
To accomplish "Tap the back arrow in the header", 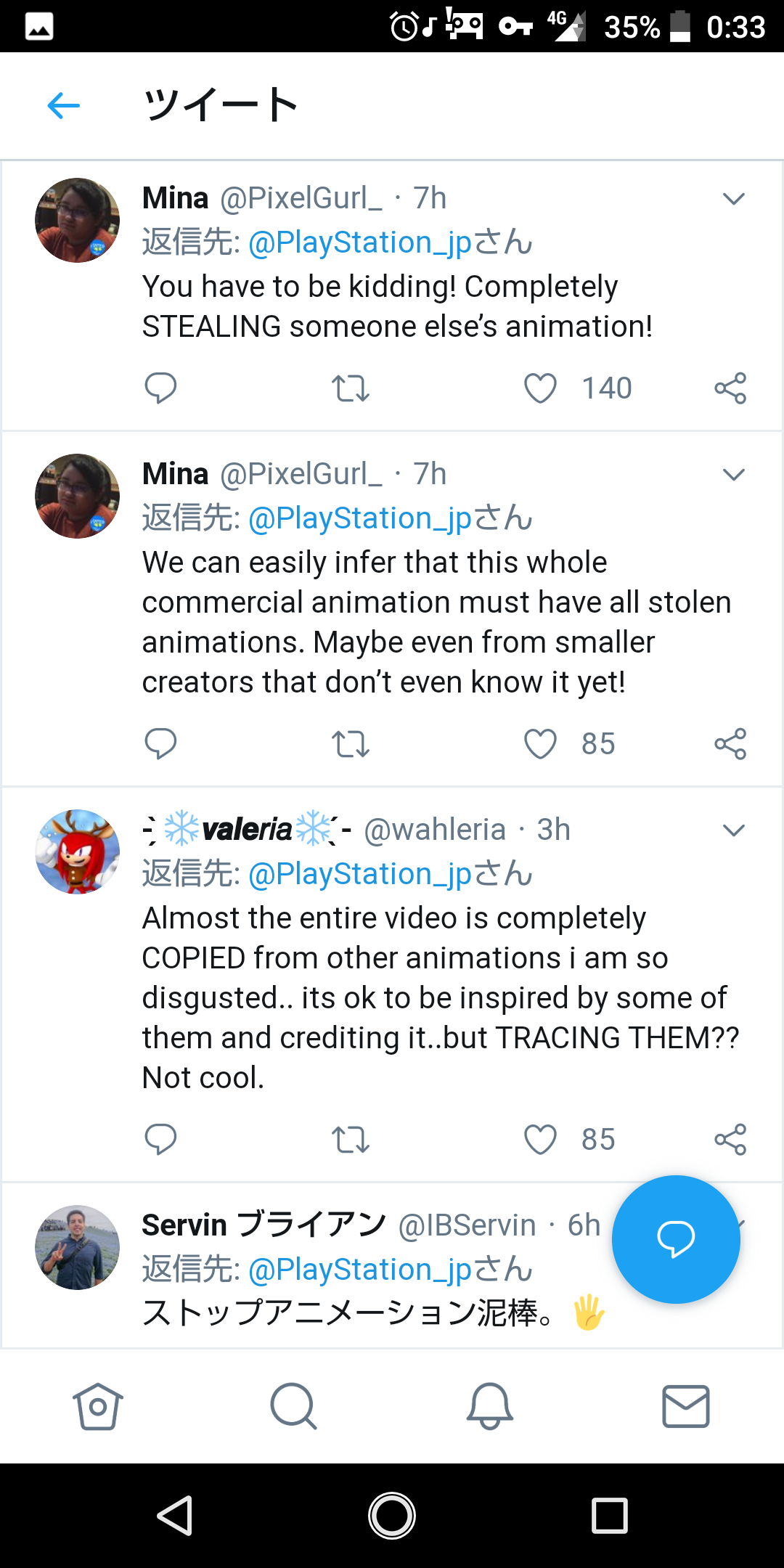I will (x=64, y=106).
